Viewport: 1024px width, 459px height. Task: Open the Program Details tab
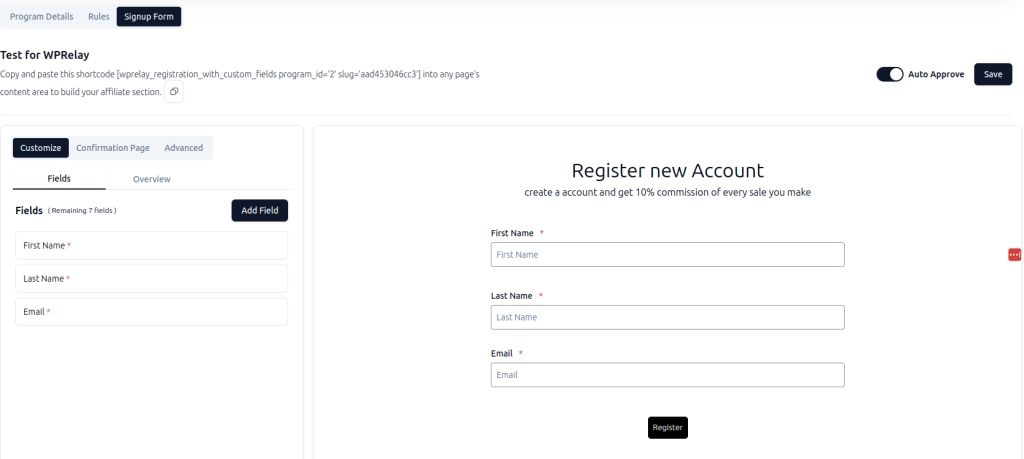pyautogui.click(x=41, y=16)
